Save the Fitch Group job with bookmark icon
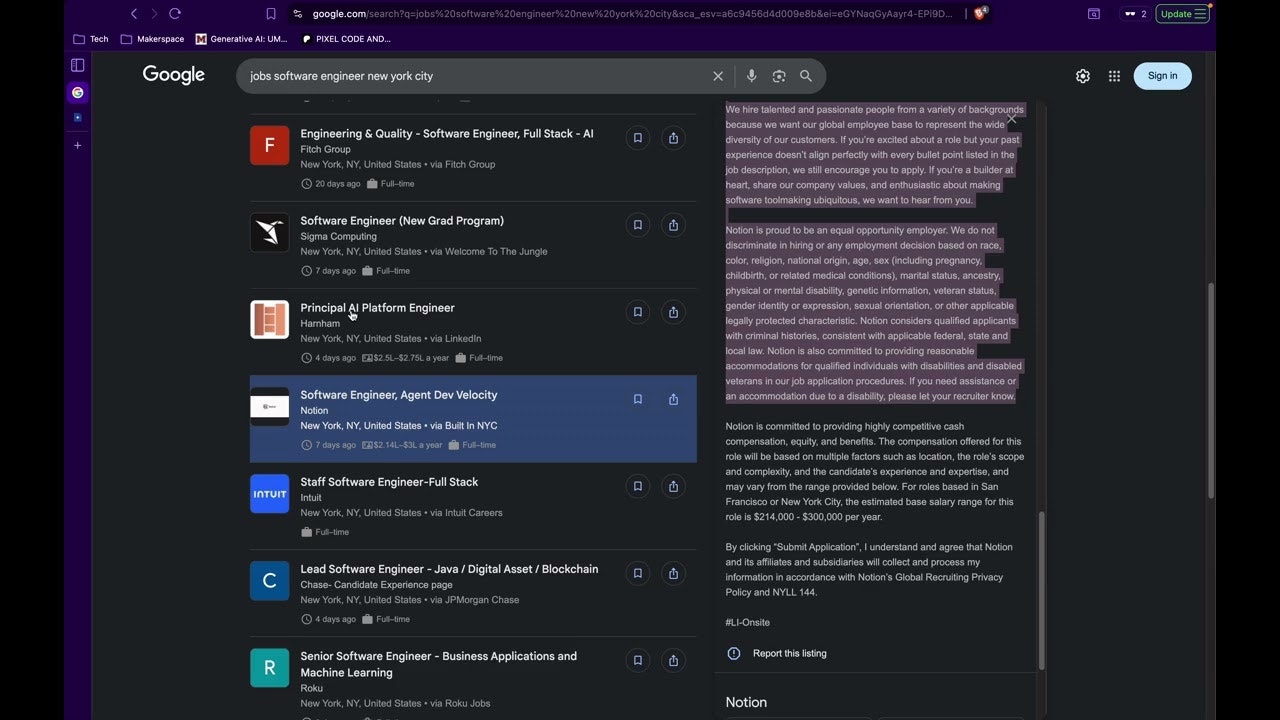Screen dimensions: 1280x720 coord(637,138)
